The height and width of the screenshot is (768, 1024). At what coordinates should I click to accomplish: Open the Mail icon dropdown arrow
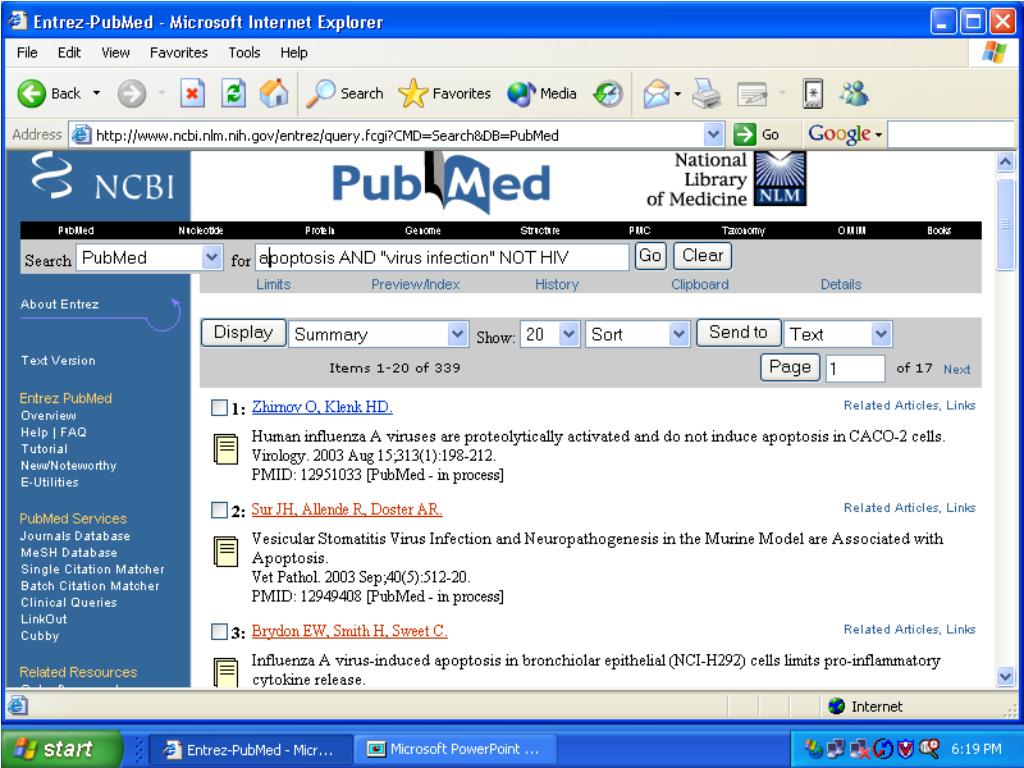[x=677, y=94]
